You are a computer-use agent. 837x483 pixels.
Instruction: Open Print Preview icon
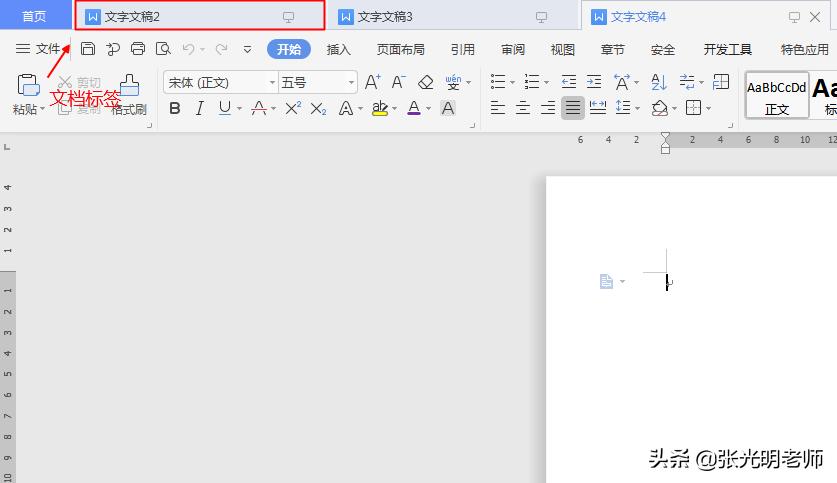point(163,49)
